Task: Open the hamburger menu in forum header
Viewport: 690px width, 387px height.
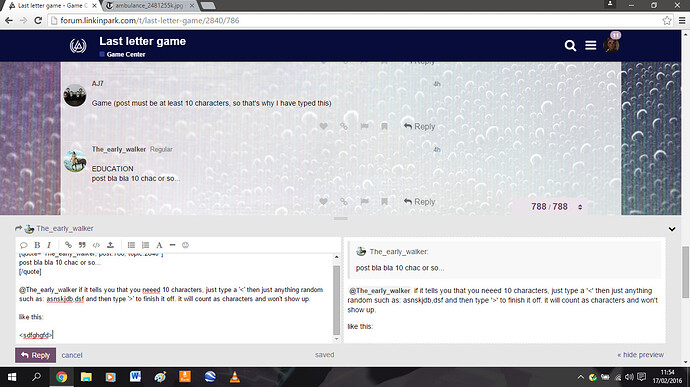Action: coord(591,45)
